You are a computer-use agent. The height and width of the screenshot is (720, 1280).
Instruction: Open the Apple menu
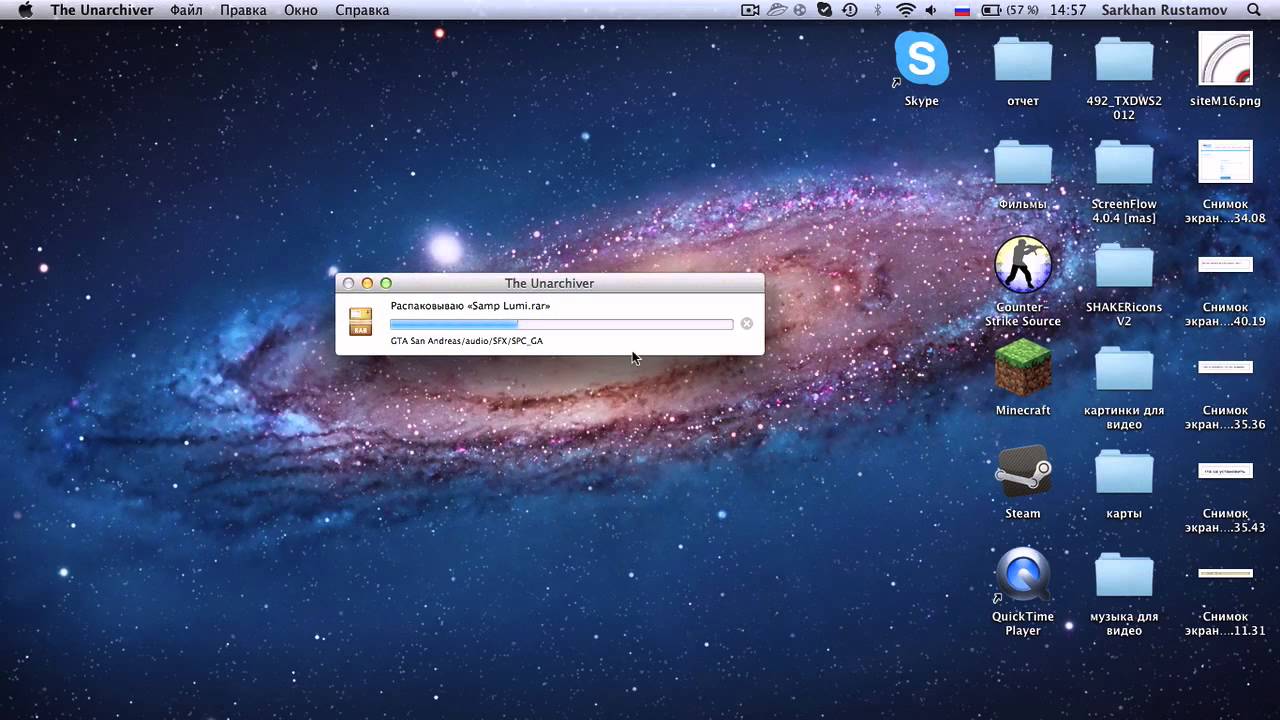pos(26,10)
